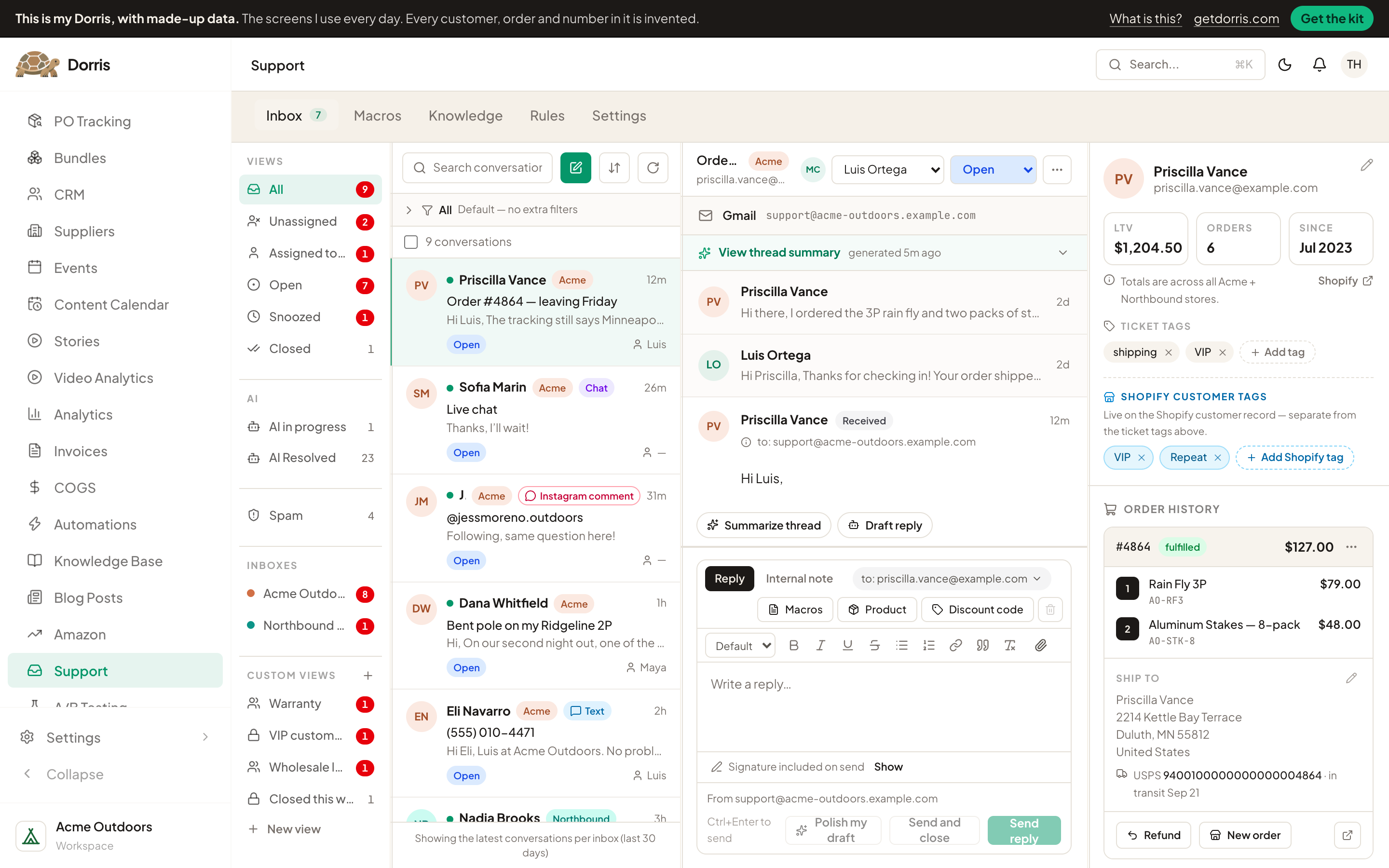
Task: Open order #4864 more options
Action: click(1352, 546)
